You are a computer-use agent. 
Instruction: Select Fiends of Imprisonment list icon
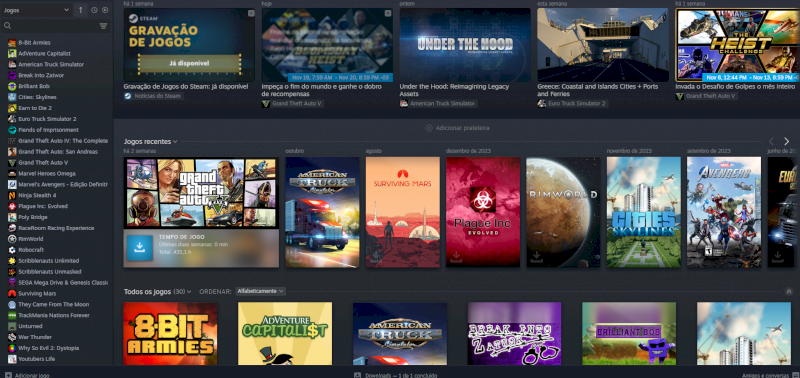point(12,130)
